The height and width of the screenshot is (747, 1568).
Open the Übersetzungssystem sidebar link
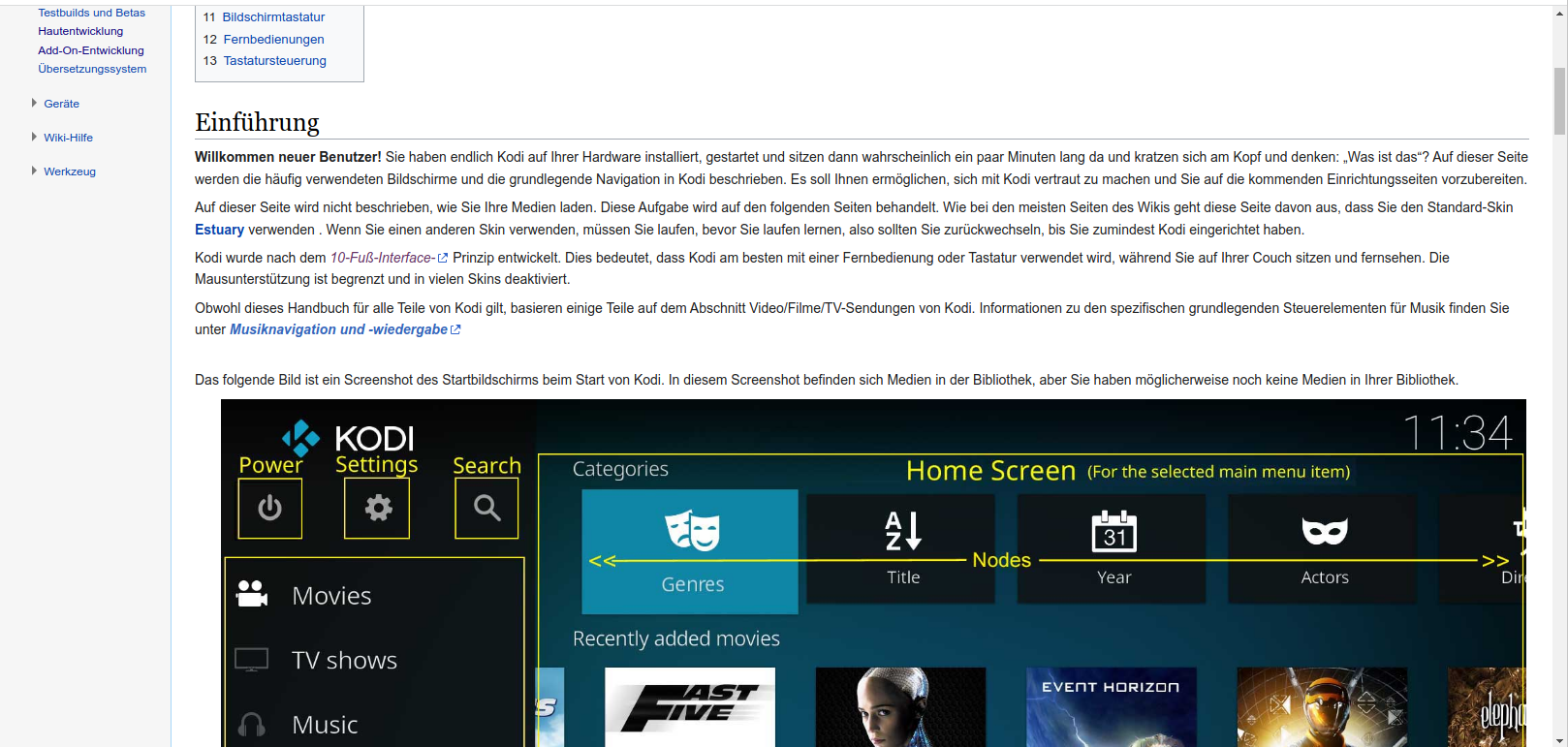tap(92, 69)
